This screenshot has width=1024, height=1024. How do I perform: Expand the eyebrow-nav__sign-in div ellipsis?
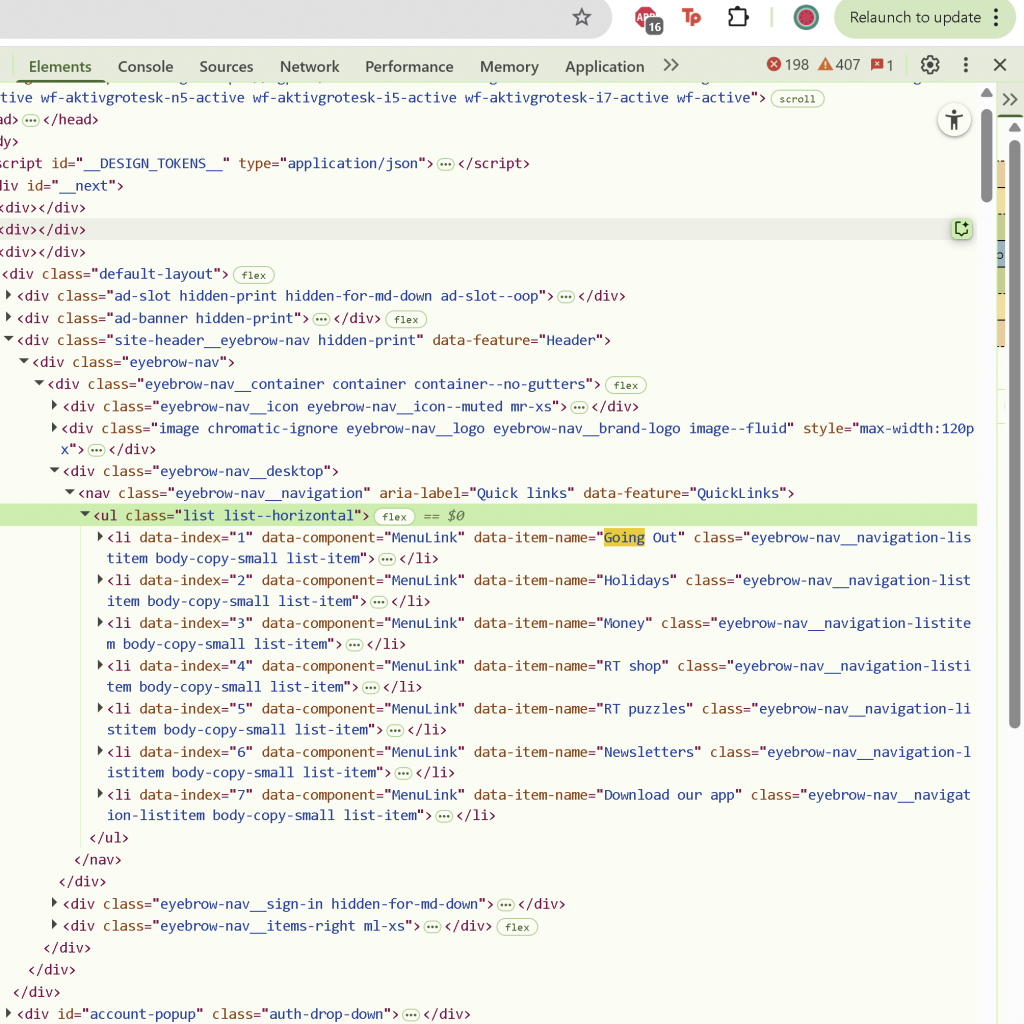pyautogui.click(x=505, y=904)
